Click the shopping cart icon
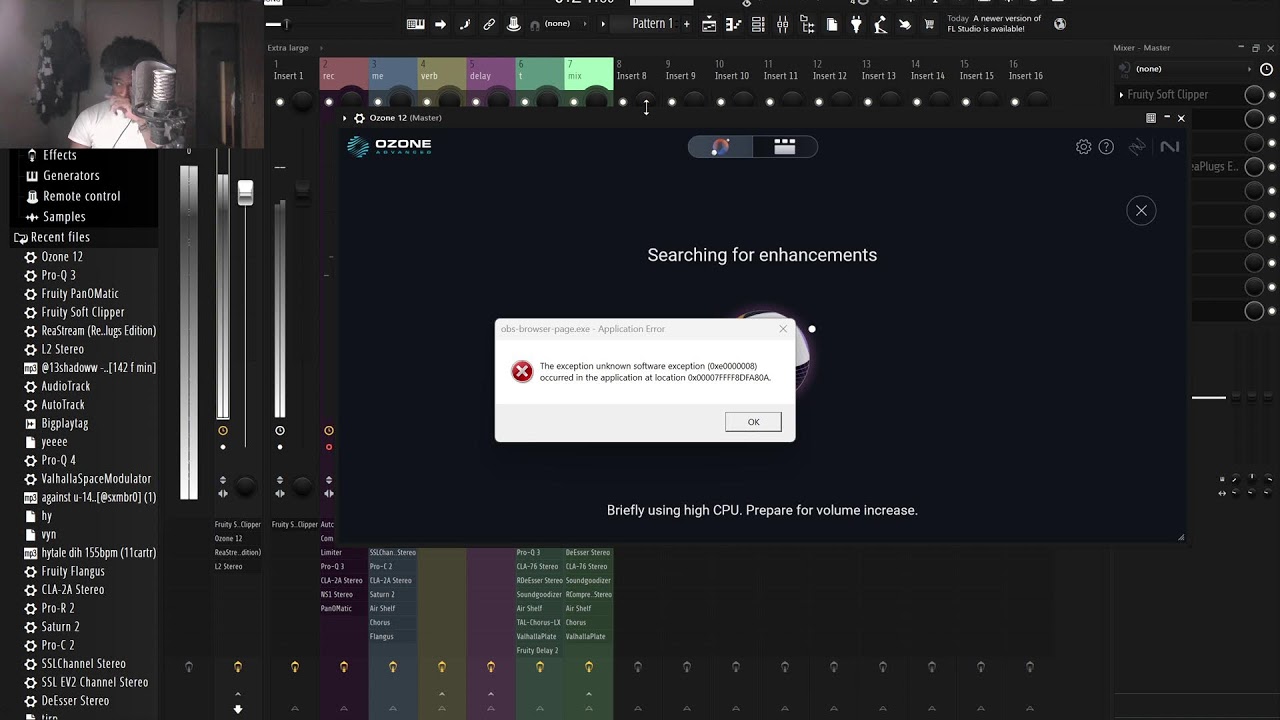 929,24
